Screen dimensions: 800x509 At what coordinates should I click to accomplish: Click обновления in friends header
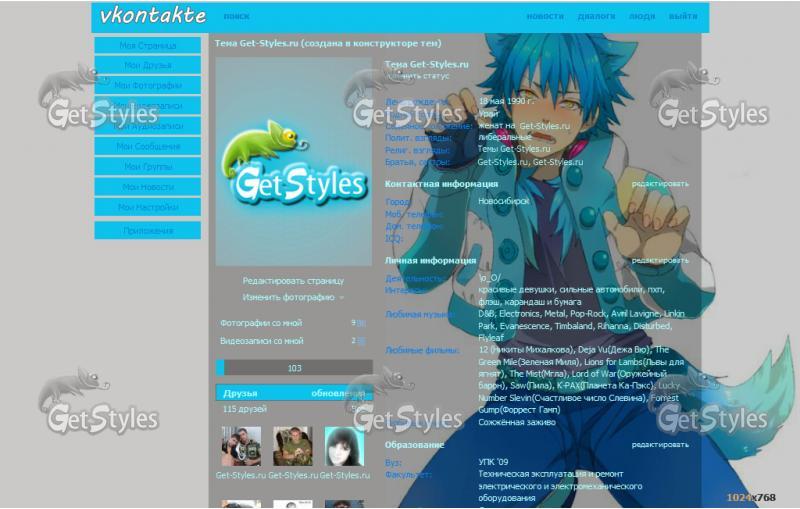click(x=338, y=393)
